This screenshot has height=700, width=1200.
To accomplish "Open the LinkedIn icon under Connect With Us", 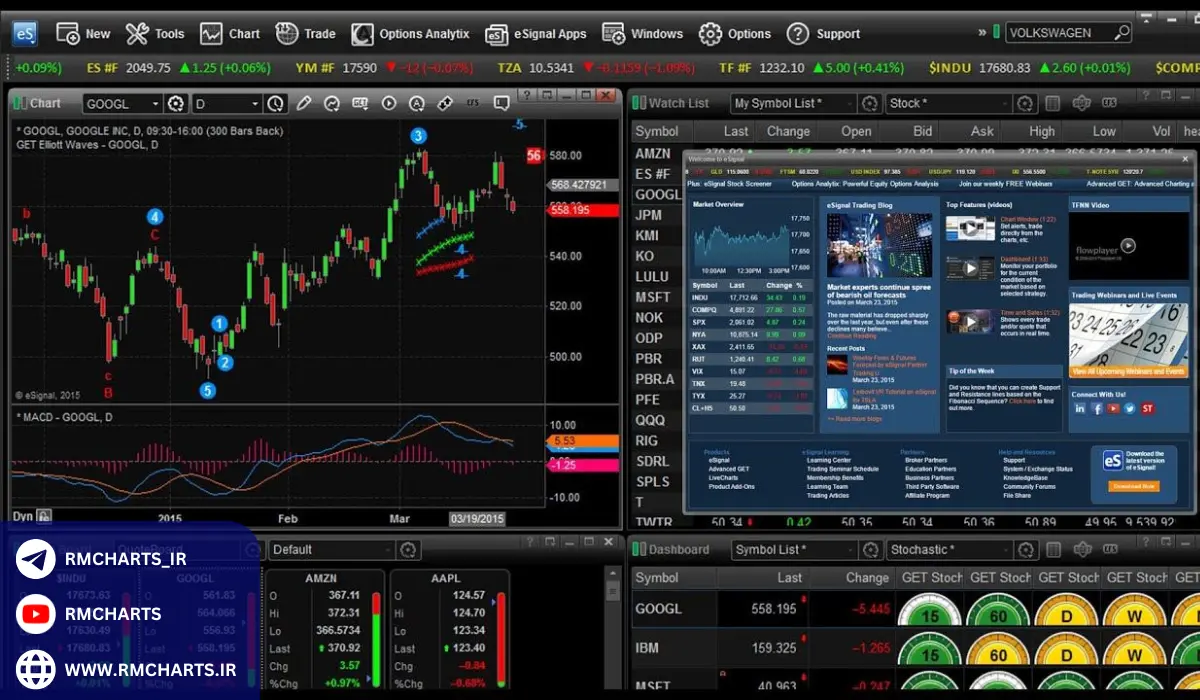I will click(x=1079, y=408).
